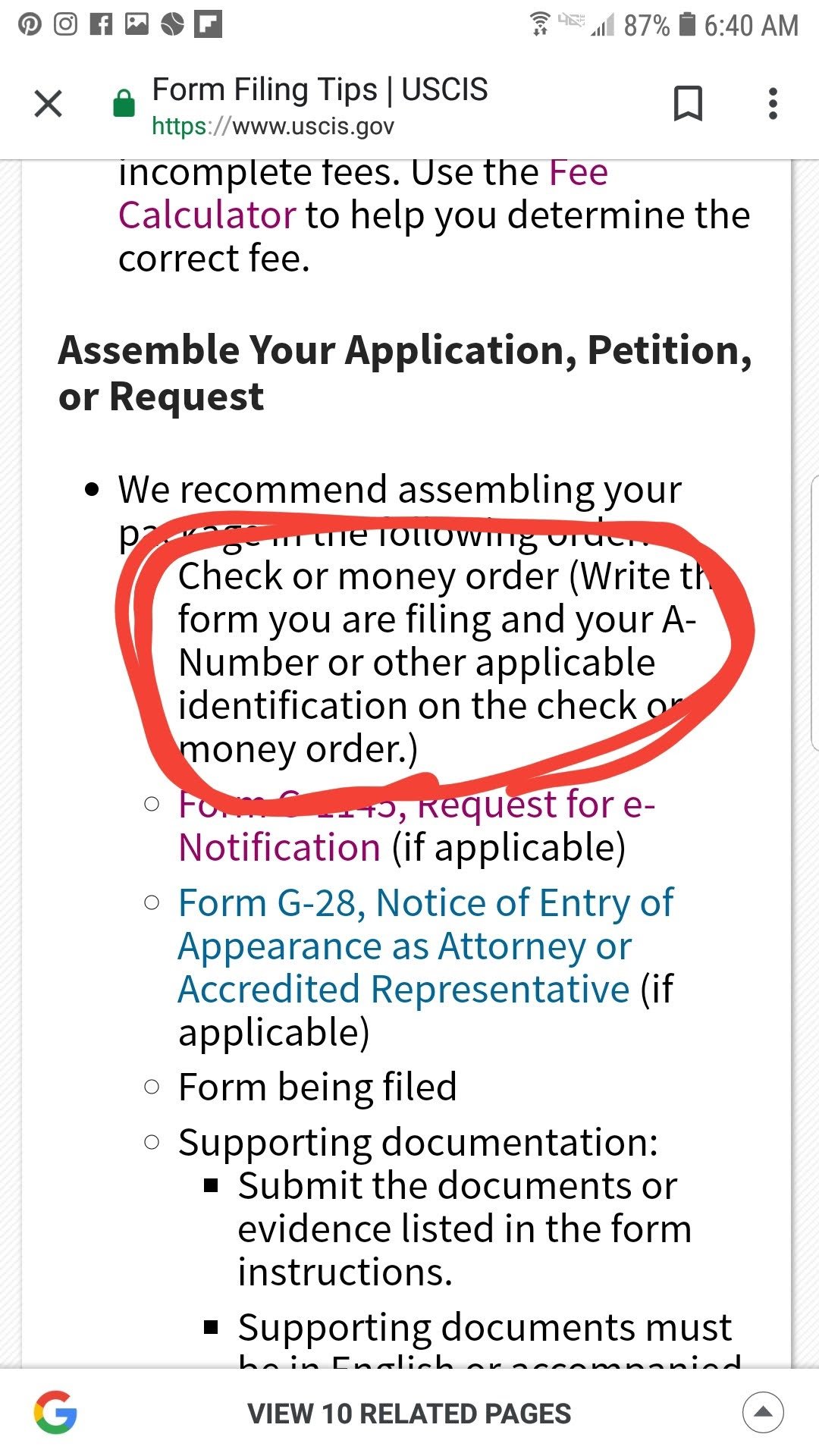
Task: Open Form G-28 Notice of Entry link
Action: (425, 946)
